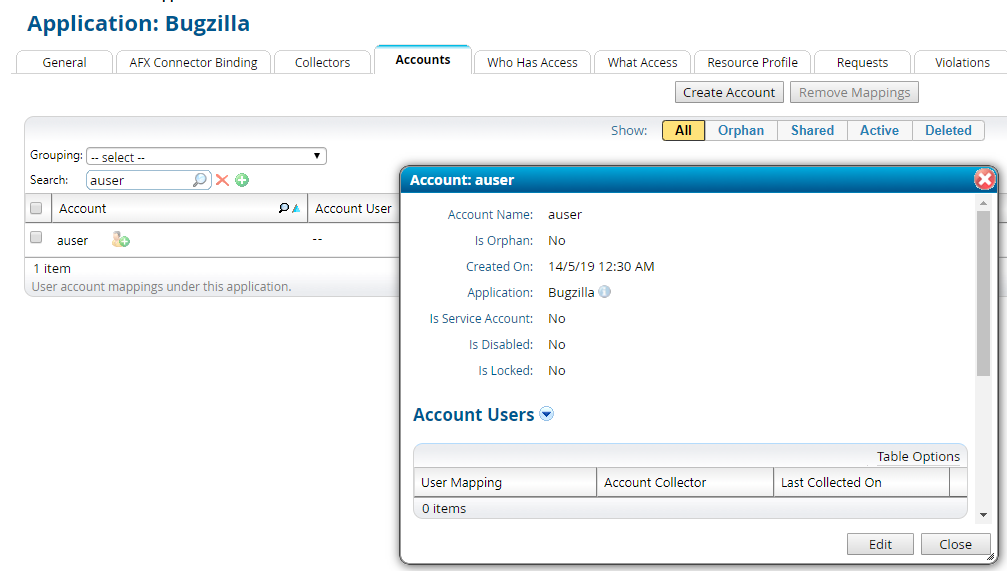This screenshot has width=1007, height=571.
Task: Close the Account: auser dialog with the red X
Action: click(x=984, y=180)
